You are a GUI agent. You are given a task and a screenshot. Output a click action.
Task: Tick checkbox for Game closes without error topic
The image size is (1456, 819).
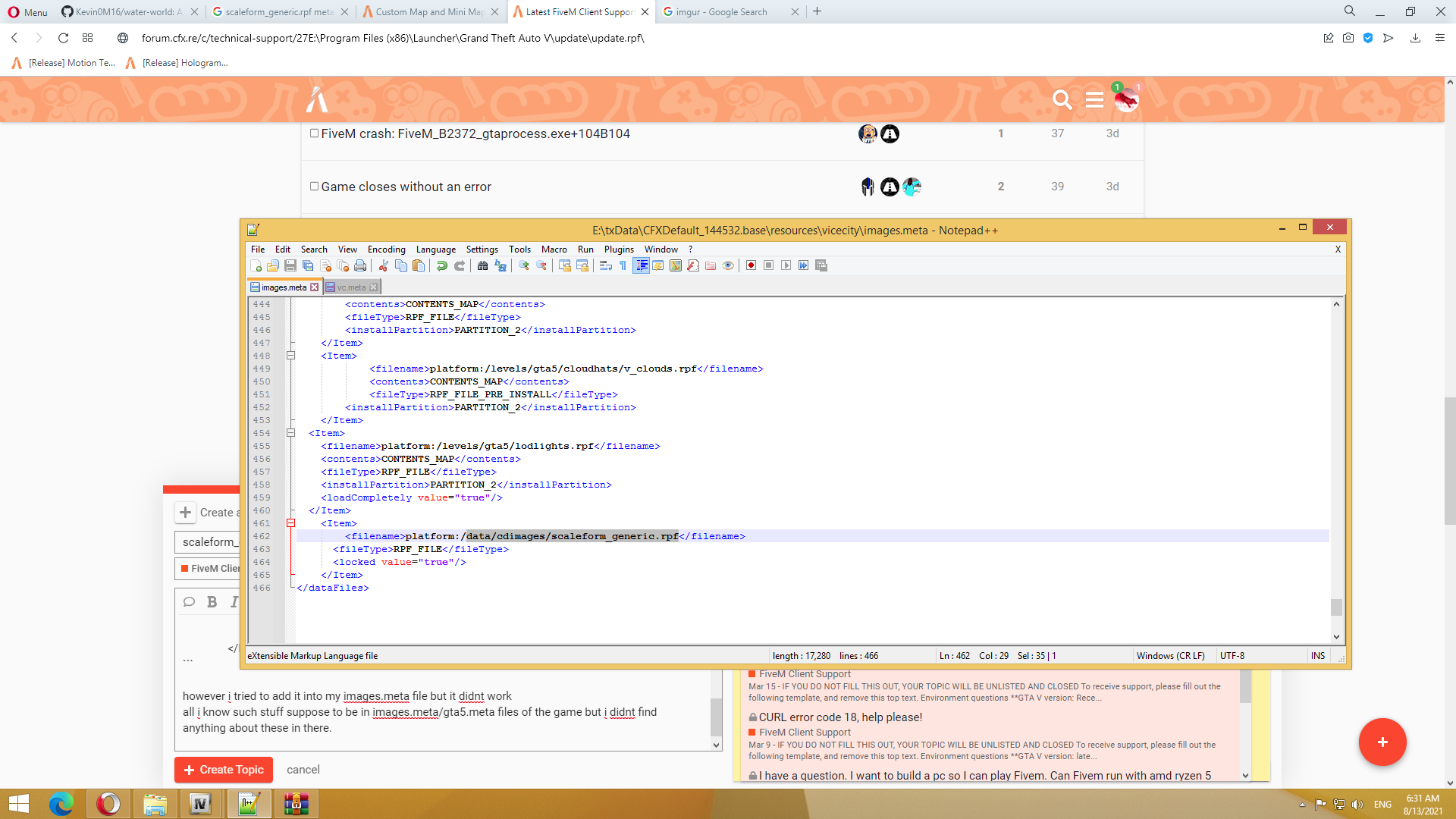314,187
